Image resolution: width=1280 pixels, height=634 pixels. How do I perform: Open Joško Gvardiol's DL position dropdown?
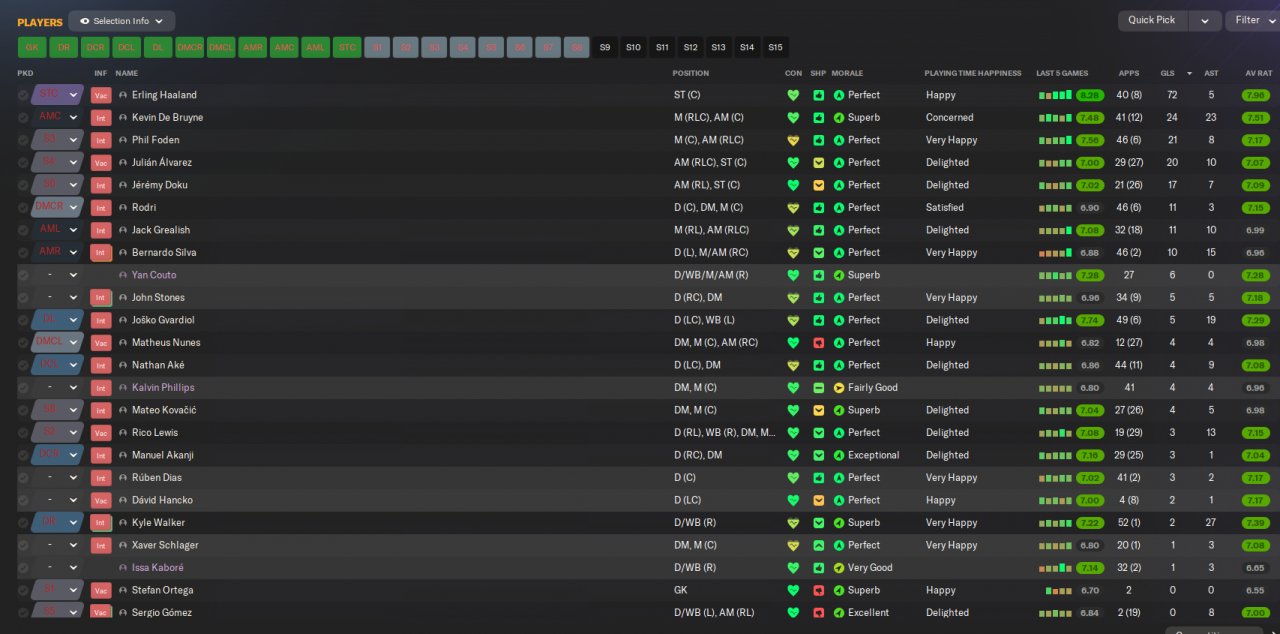tap(58, 320)
